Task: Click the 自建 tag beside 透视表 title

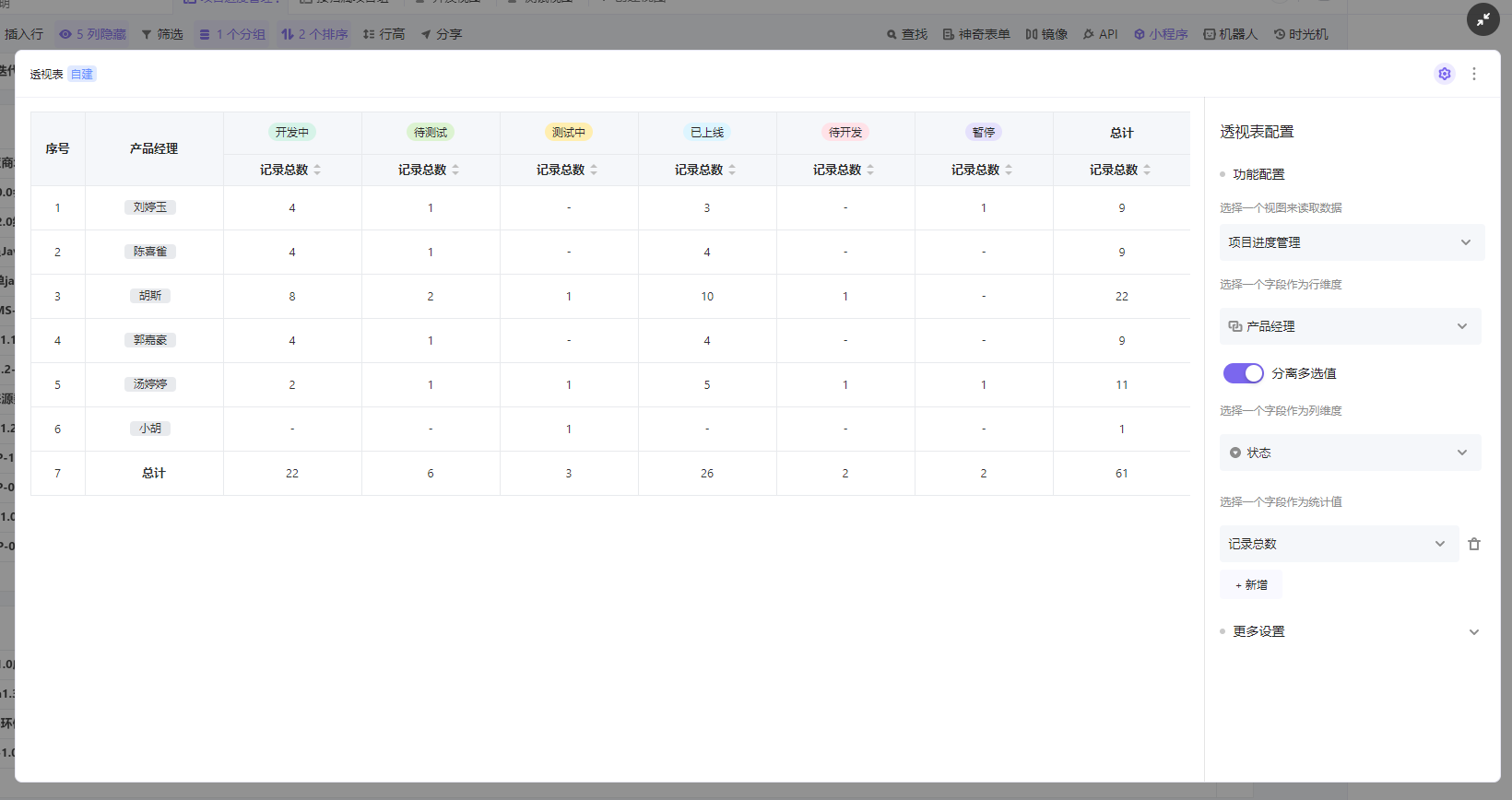Action: [82, 75]
